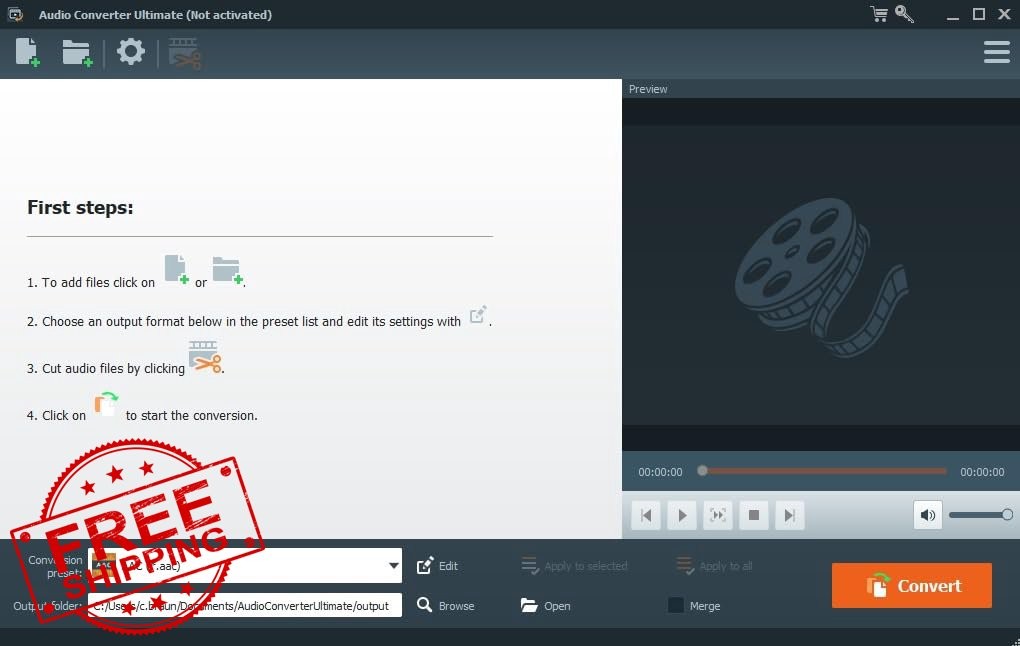1020x646 pixels.
Task: Open settings via the gear icon
Action: pyautogui.click(x=131, y=51)
